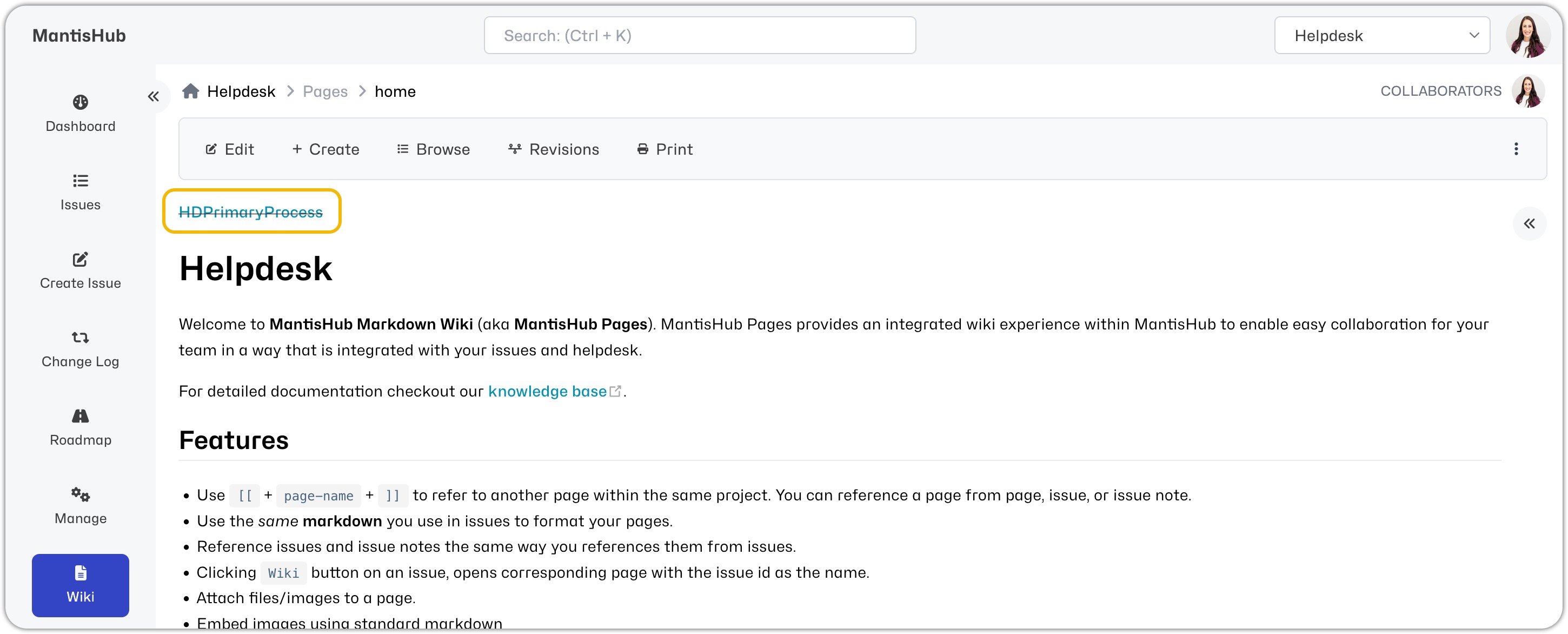Follow the knowledge base link
Image resolution: width=1568 pixels, height=634 pixels.
tap(547, 391)
